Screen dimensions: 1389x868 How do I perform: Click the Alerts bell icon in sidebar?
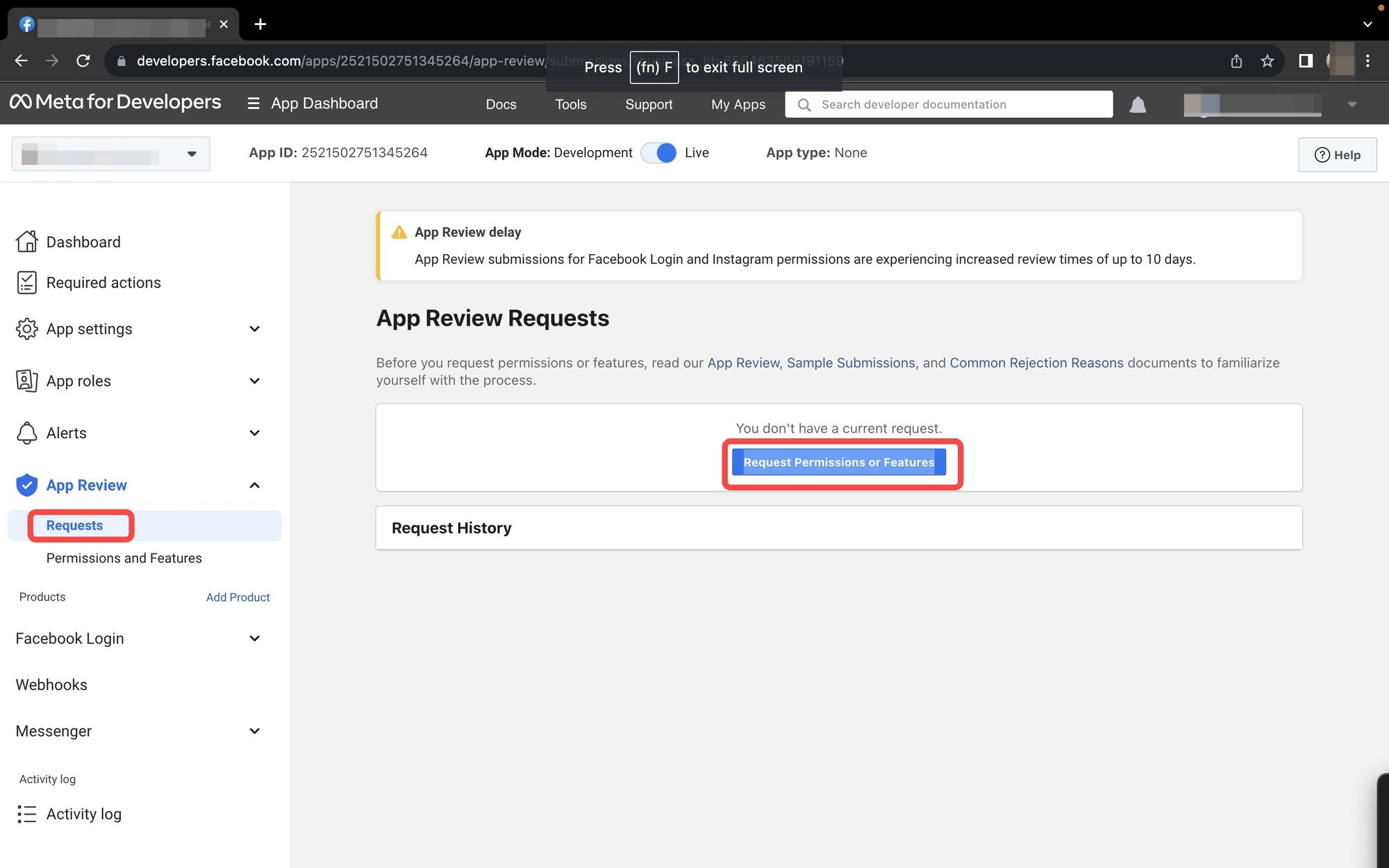click(26, 433)
